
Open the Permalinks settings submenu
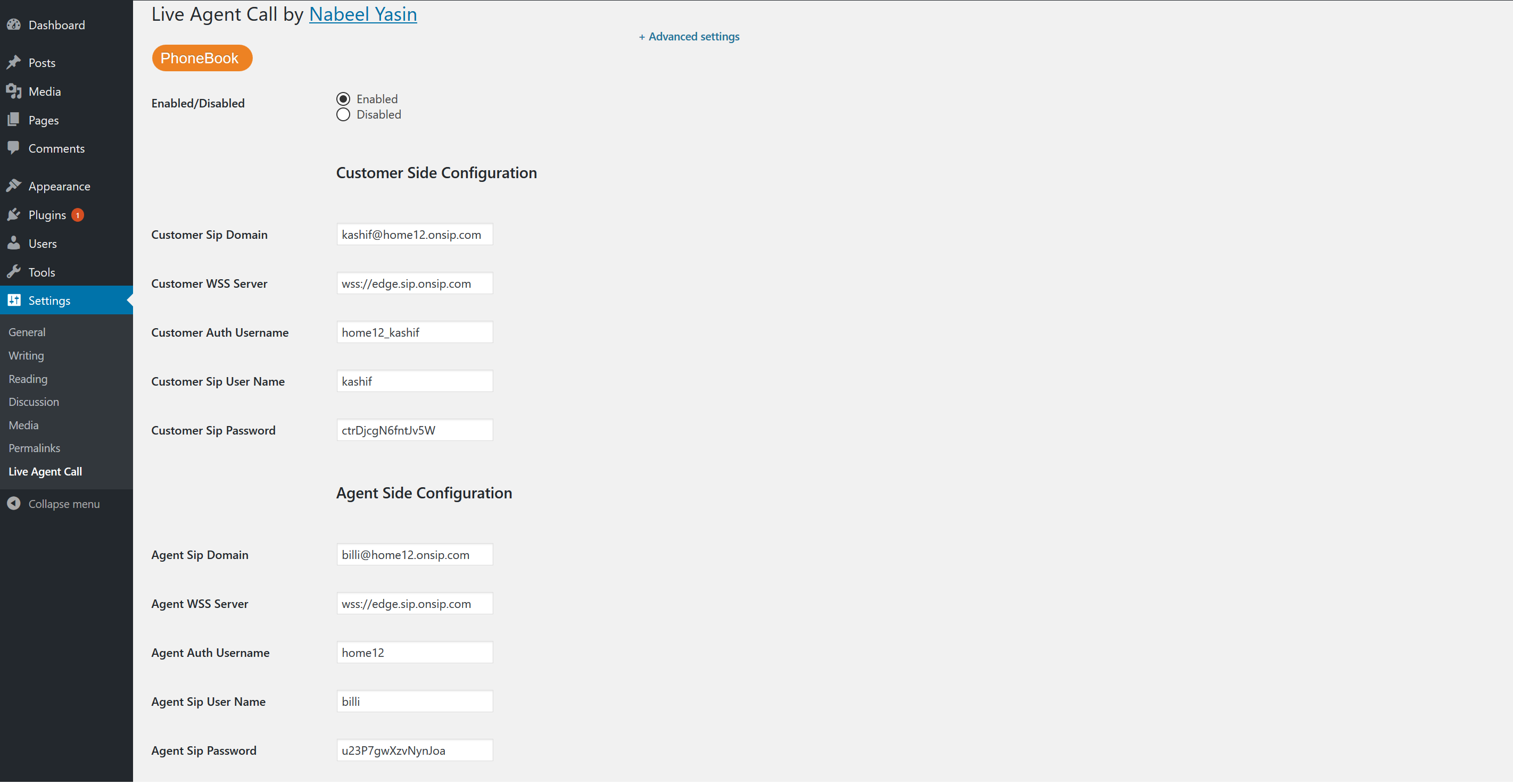pyautogui.click(x=34, y=448)
